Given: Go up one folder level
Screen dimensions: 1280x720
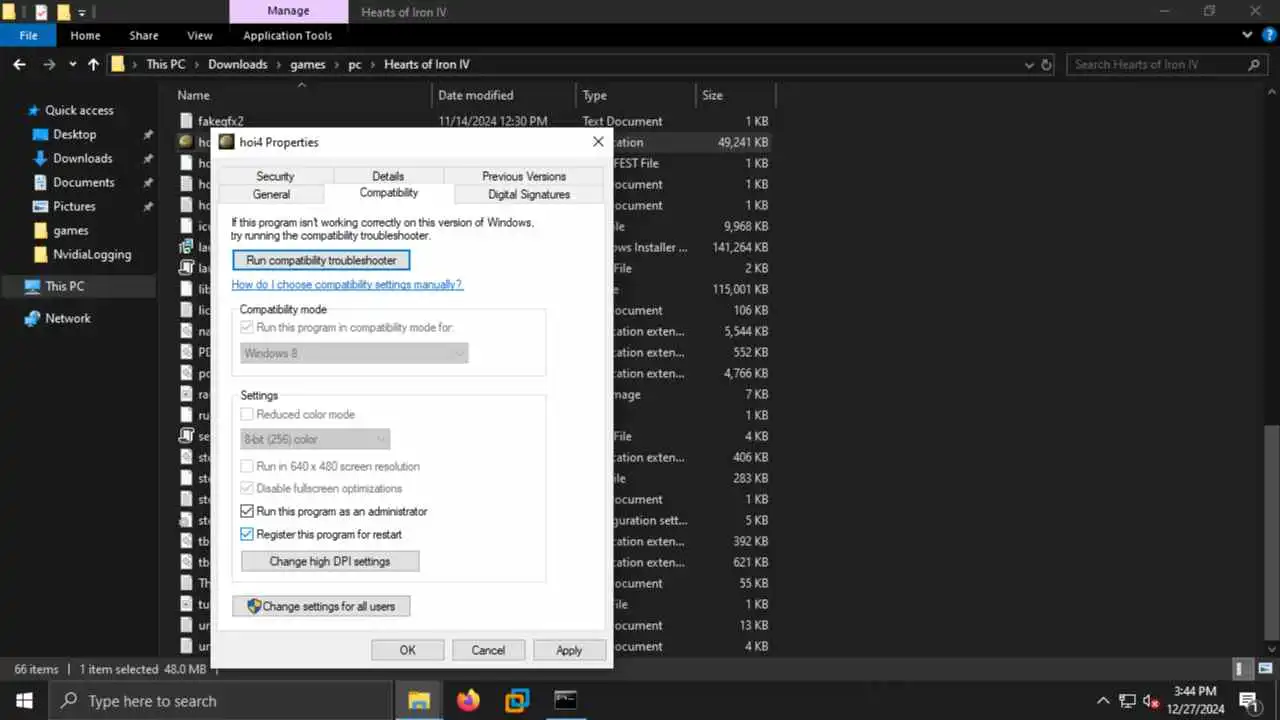Looking at the screenshot, I should click(x=93, y=64).
